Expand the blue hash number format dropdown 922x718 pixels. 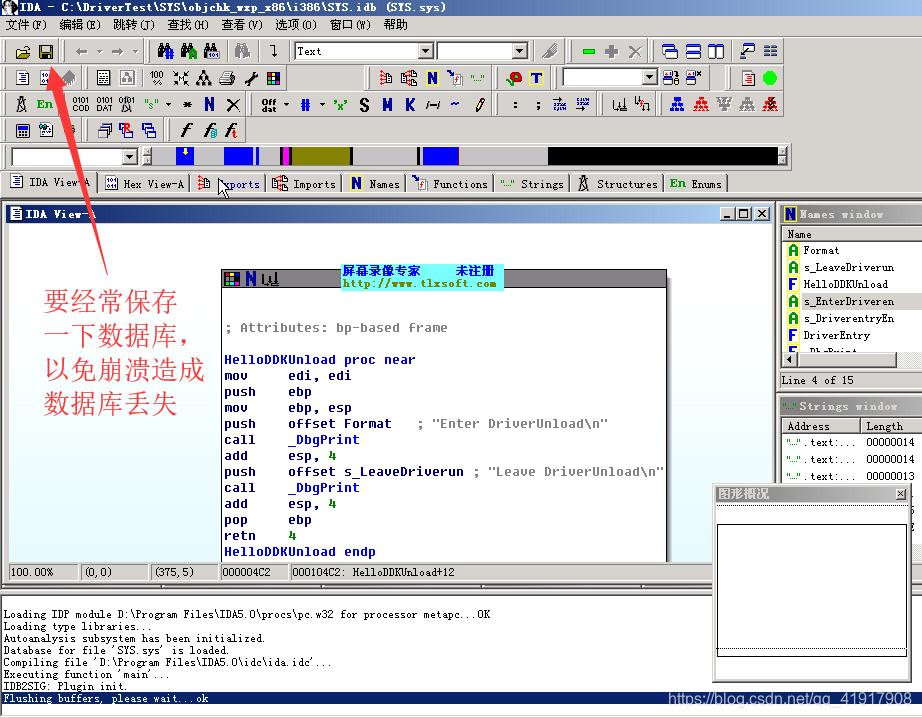pyautogui.click(x=322, y=105)
